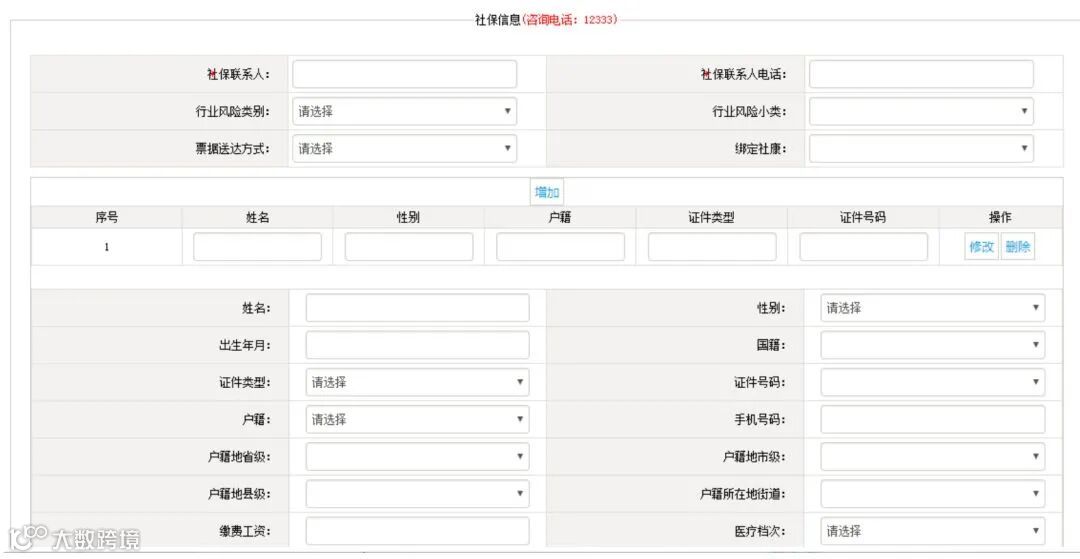The height and width of the screenshot is (559, 1080).
Task: Open the 行业风险类别 dropdown
Action: [x=404, y=112]
